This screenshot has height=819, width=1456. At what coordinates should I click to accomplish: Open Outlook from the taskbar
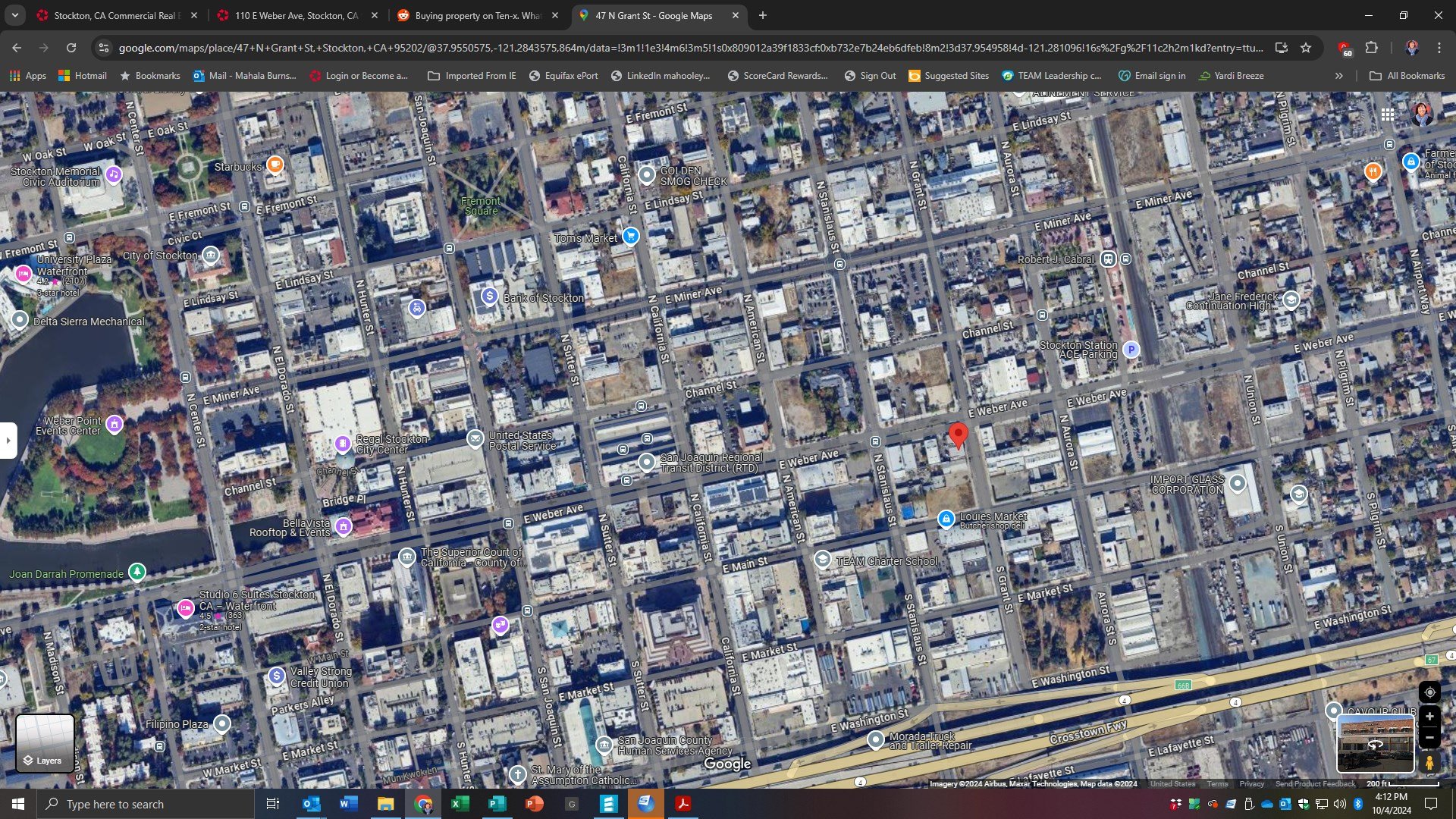pyautogui.click(x=312, y=804)
